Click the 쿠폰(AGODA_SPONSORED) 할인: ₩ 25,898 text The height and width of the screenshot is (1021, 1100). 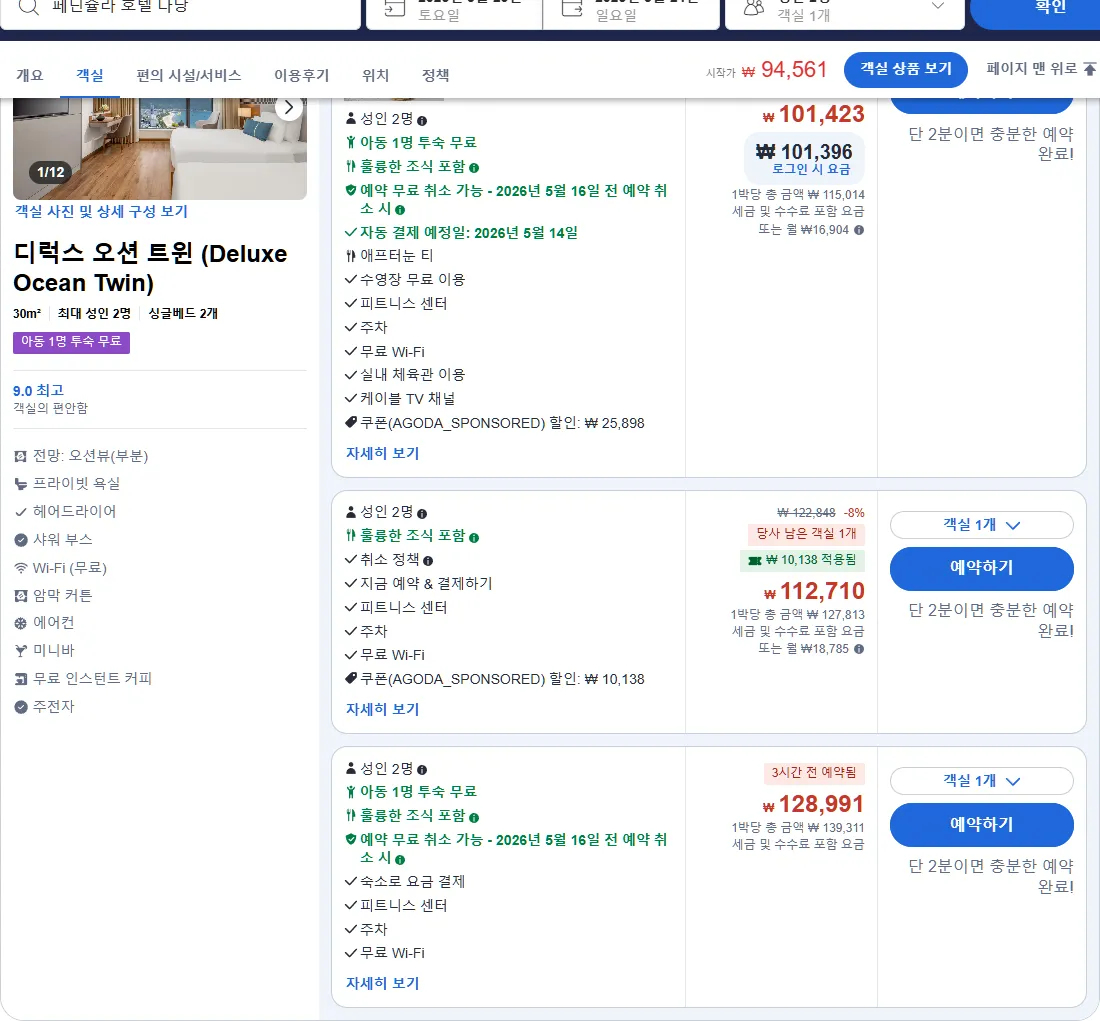[502, 423]
